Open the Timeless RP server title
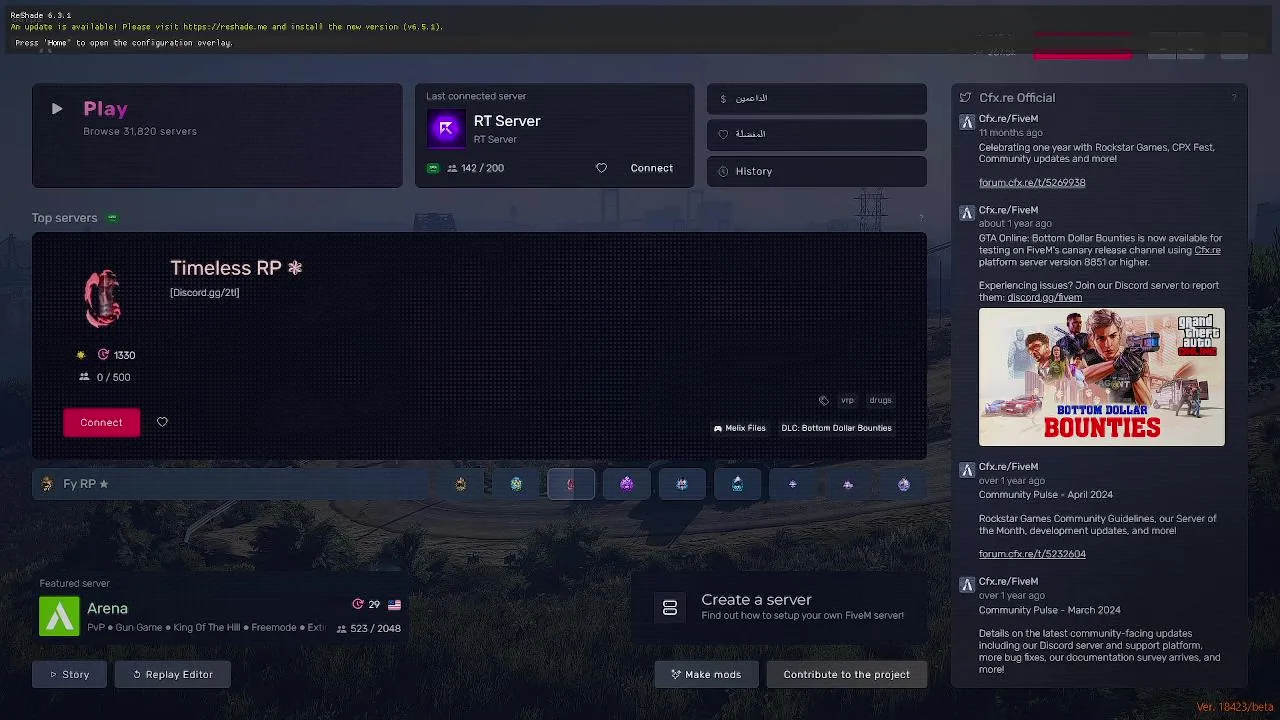 (236, 268)
